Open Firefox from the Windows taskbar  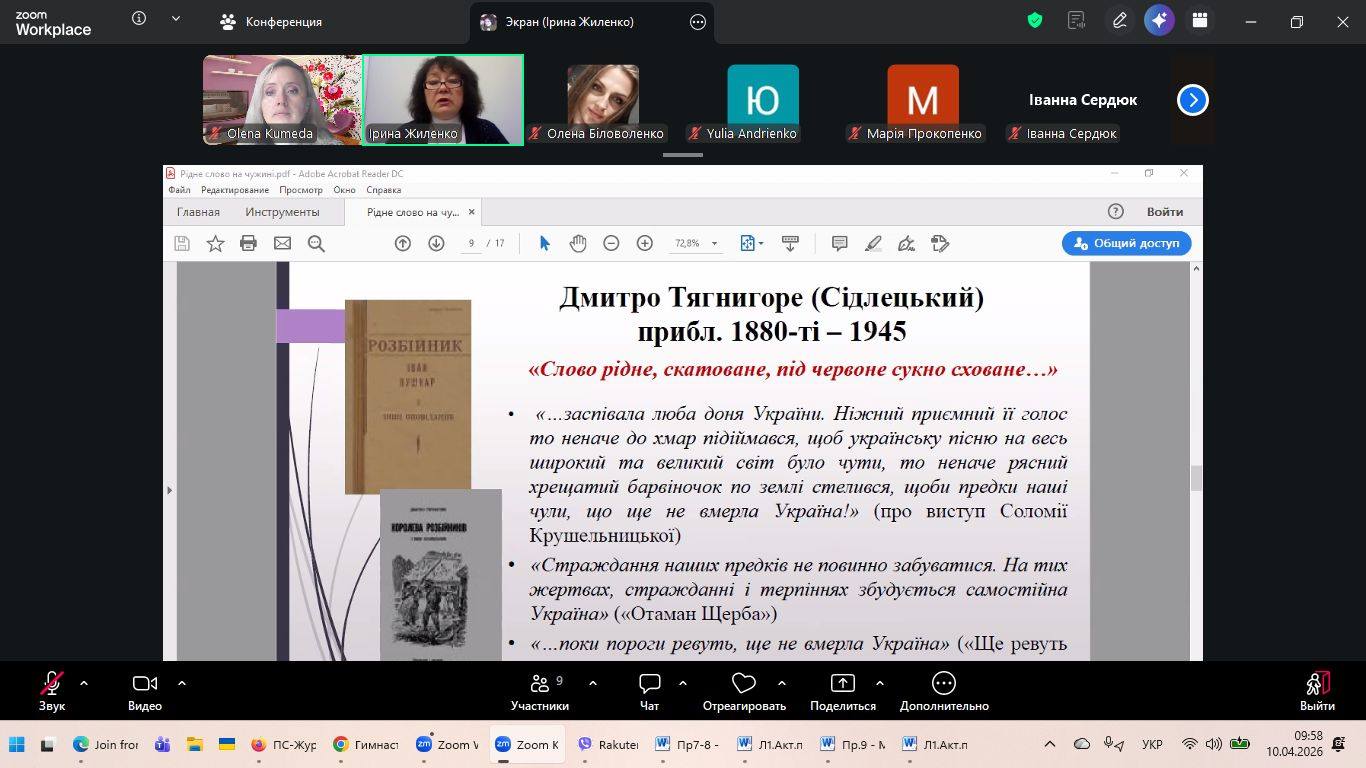coord(258,744)
